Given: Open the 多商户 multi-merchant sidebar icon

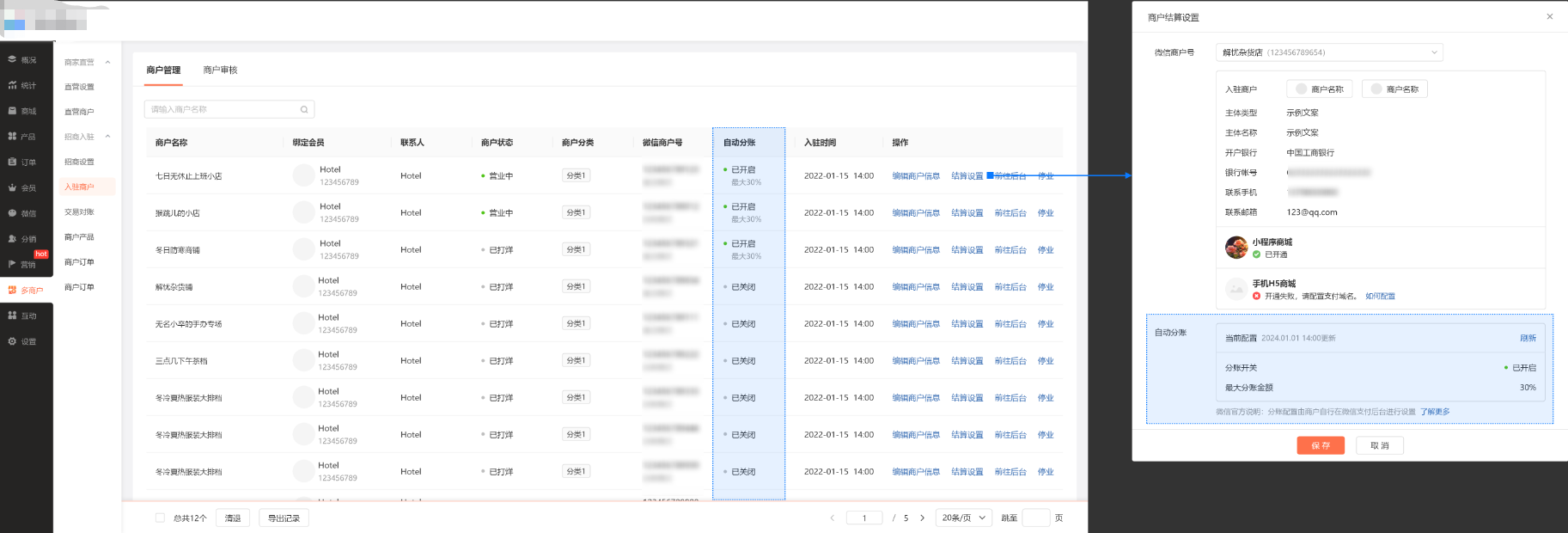Looking at the screenshot, I should [12, 290].
